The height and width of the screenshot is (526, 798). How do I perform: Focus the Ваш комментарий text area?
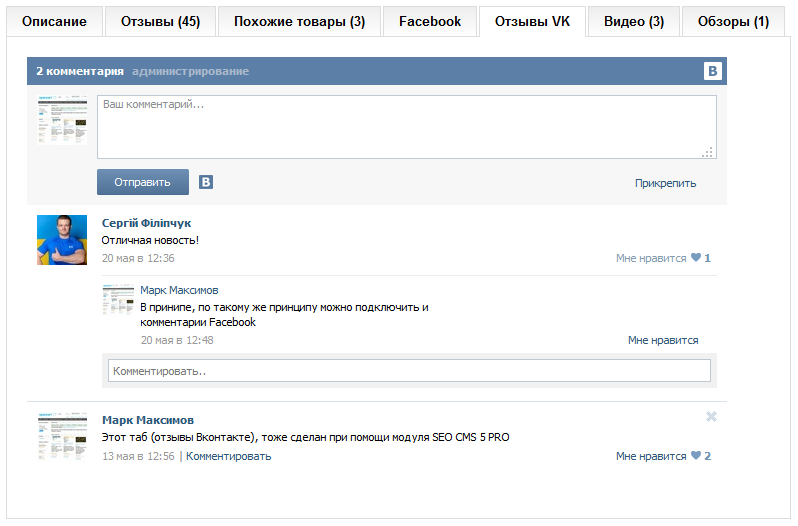click(x=407, y=127)
